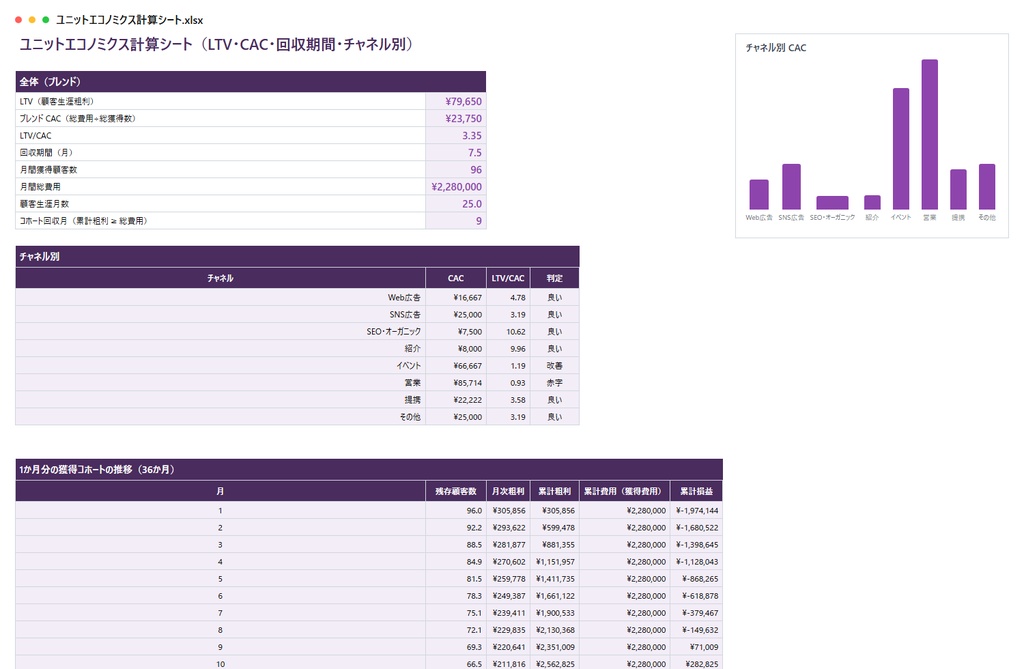The width and height of the screenshot is (1024, 669).
Task: Click the red close window dot
Action: tap(18, 20)
